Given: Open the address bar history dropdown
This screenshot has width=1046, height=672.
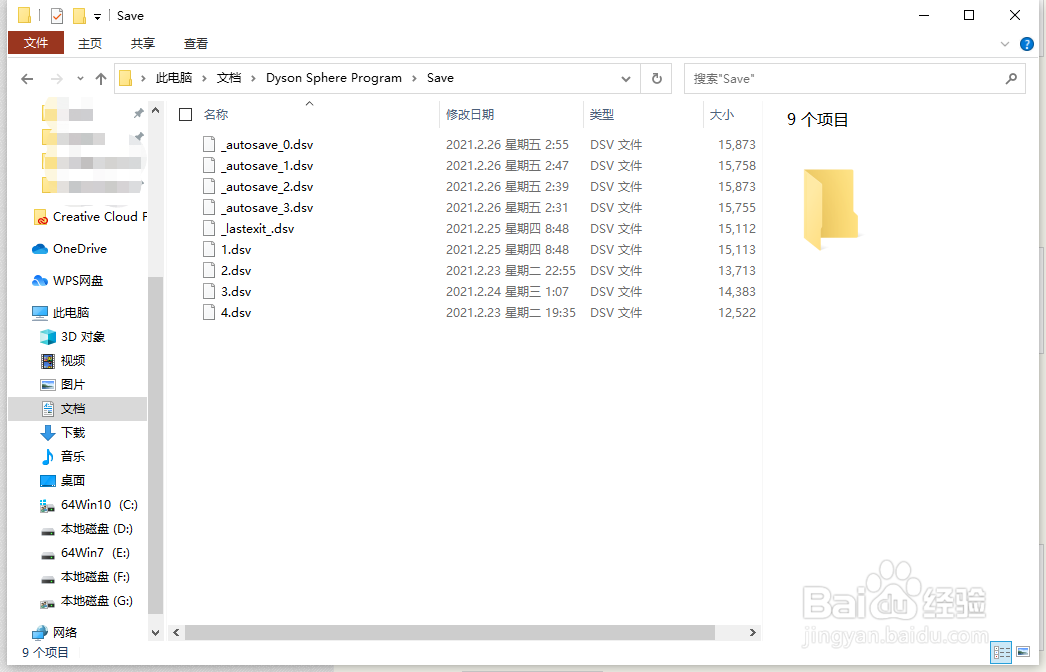Looking at the screenshot, I should coord(626,79).
